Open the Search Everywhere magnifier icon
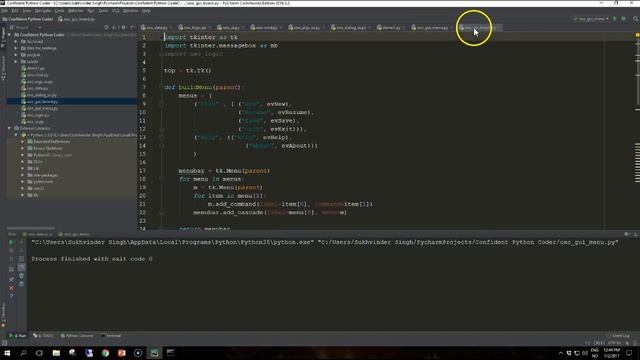 [x=636, y=19]
